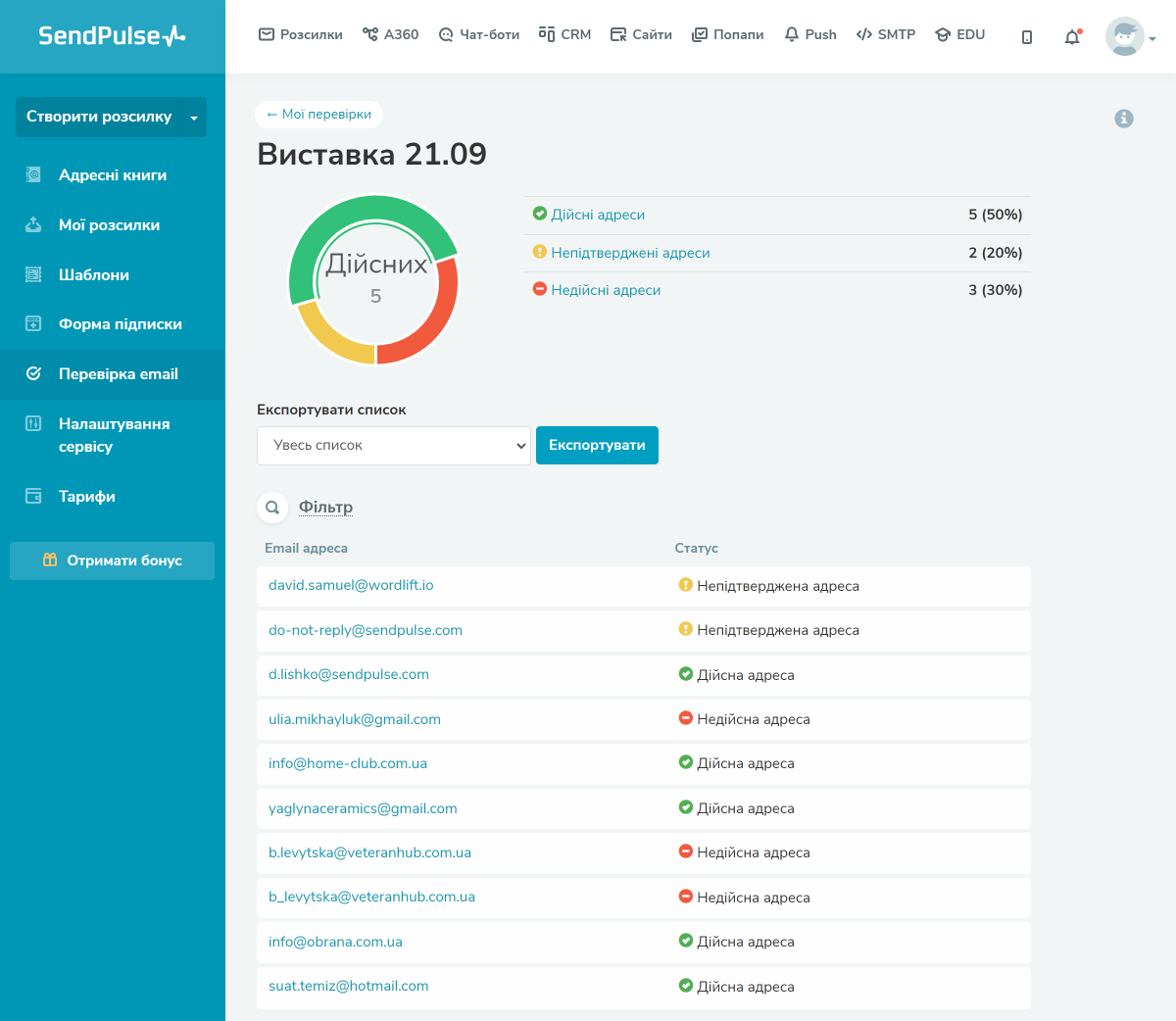
Task: Open Налаштування сервісу in the sidebar
Action: point(114,435)
